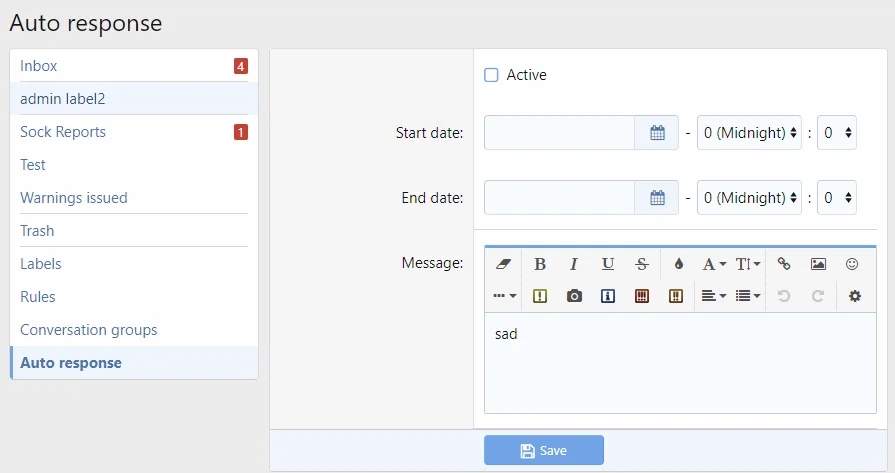Enable the Active checkbox

(x=491, y=75)
